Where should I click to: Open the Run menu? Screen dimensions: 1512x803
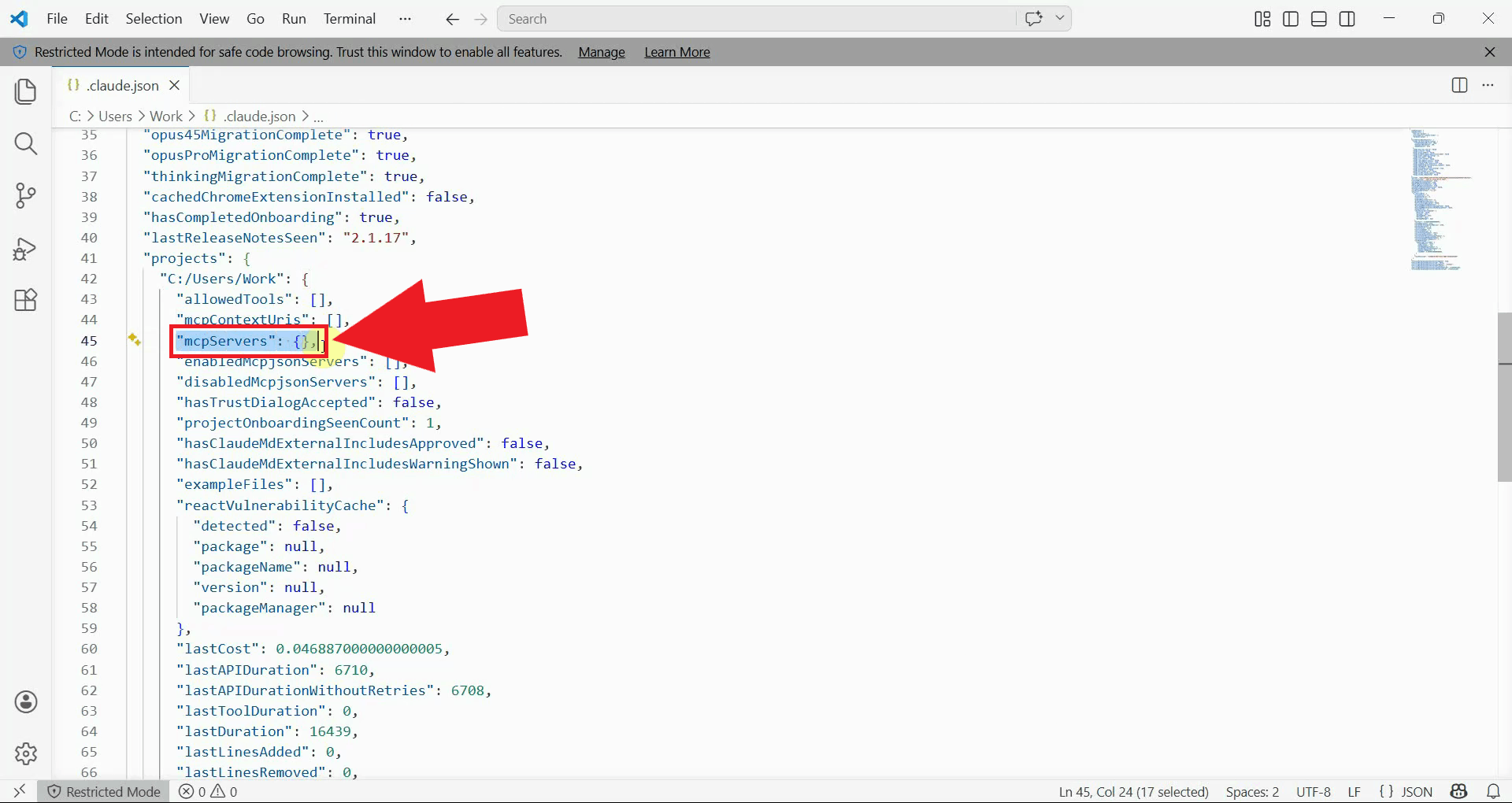click(x=294, y=19)
